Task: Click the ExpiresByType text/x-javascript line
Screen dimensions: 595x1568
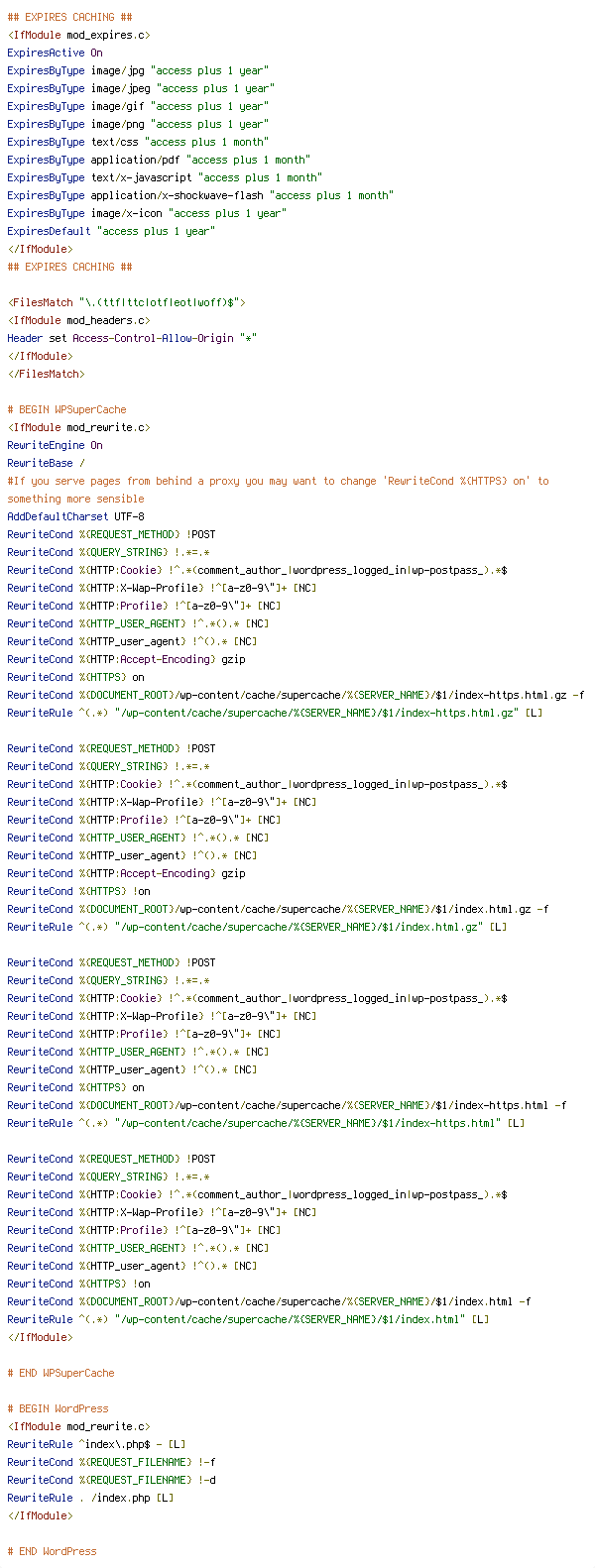Action: click(x=165, y=177)
